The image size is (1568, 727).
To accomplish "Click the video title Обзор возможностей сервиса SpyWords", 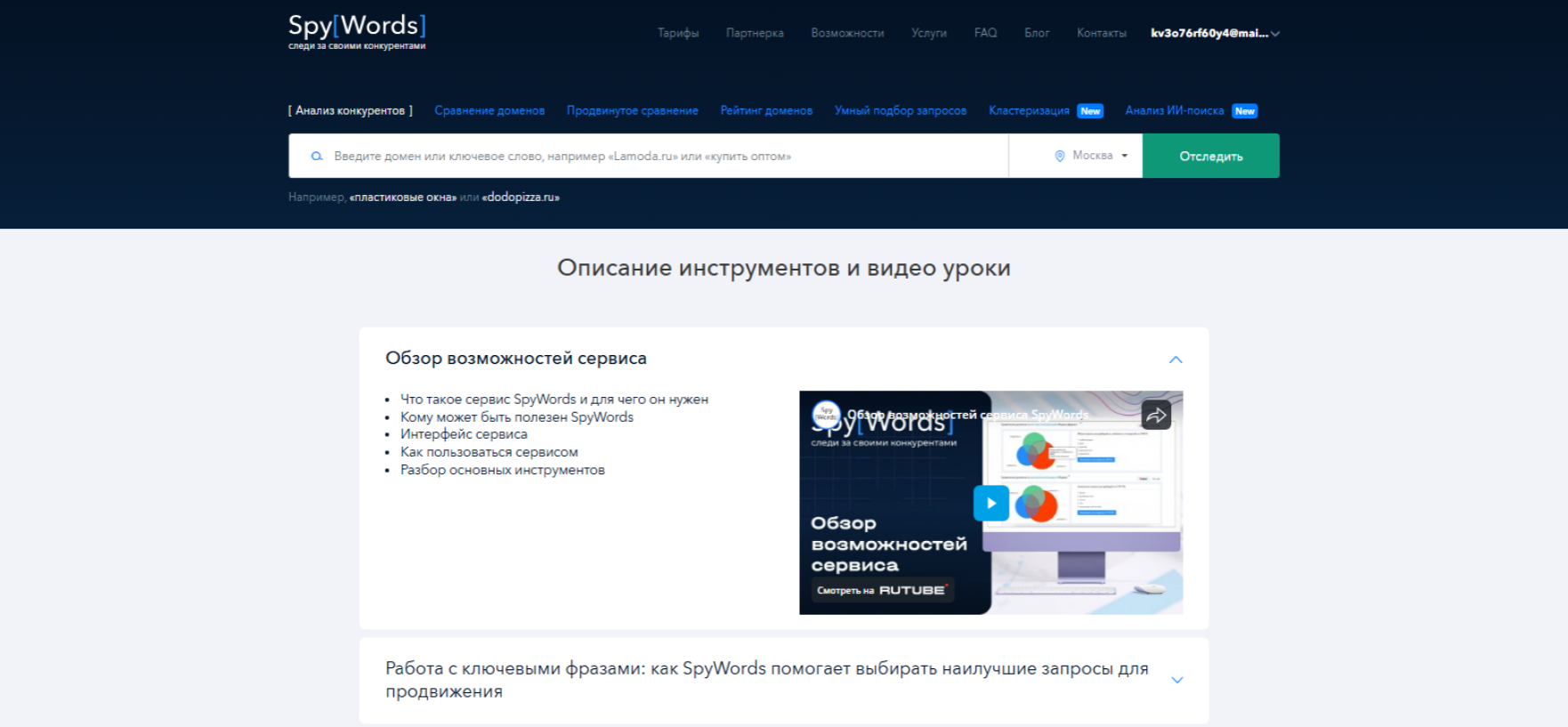I will [x=967, y=415].
